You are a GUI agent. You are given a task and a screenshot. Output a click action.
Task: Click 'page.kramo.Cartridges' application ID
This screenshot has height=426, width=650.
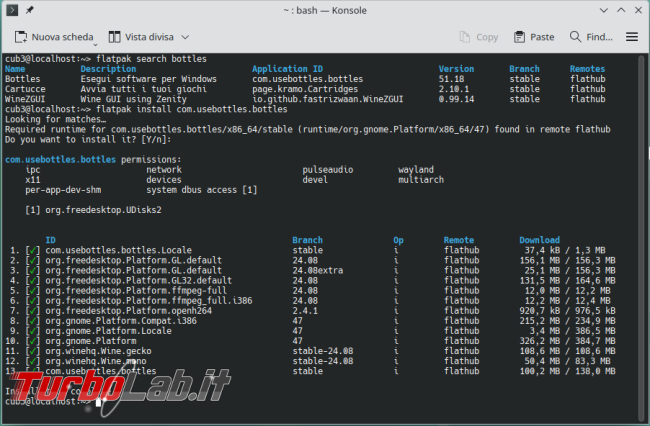[x=305, y=89]
